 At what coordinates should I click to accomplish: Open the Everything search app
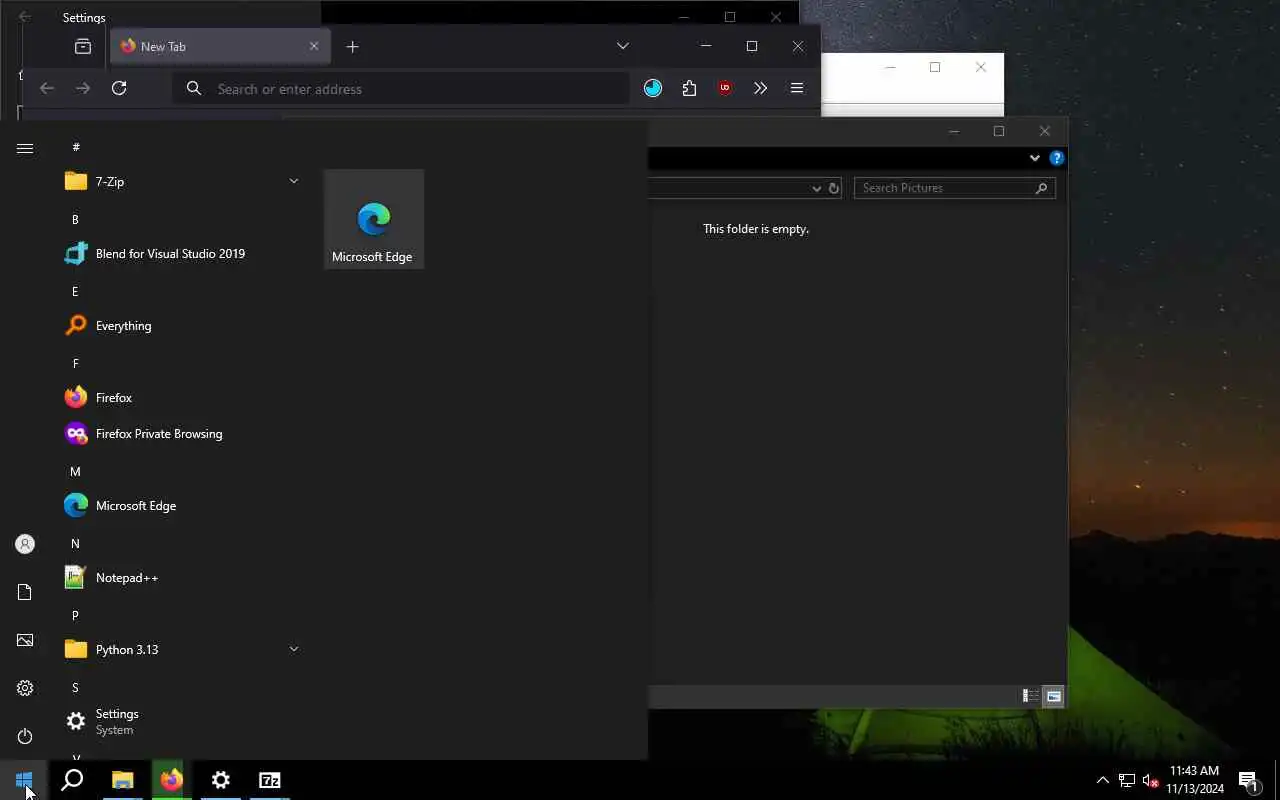tap(182, 326)
